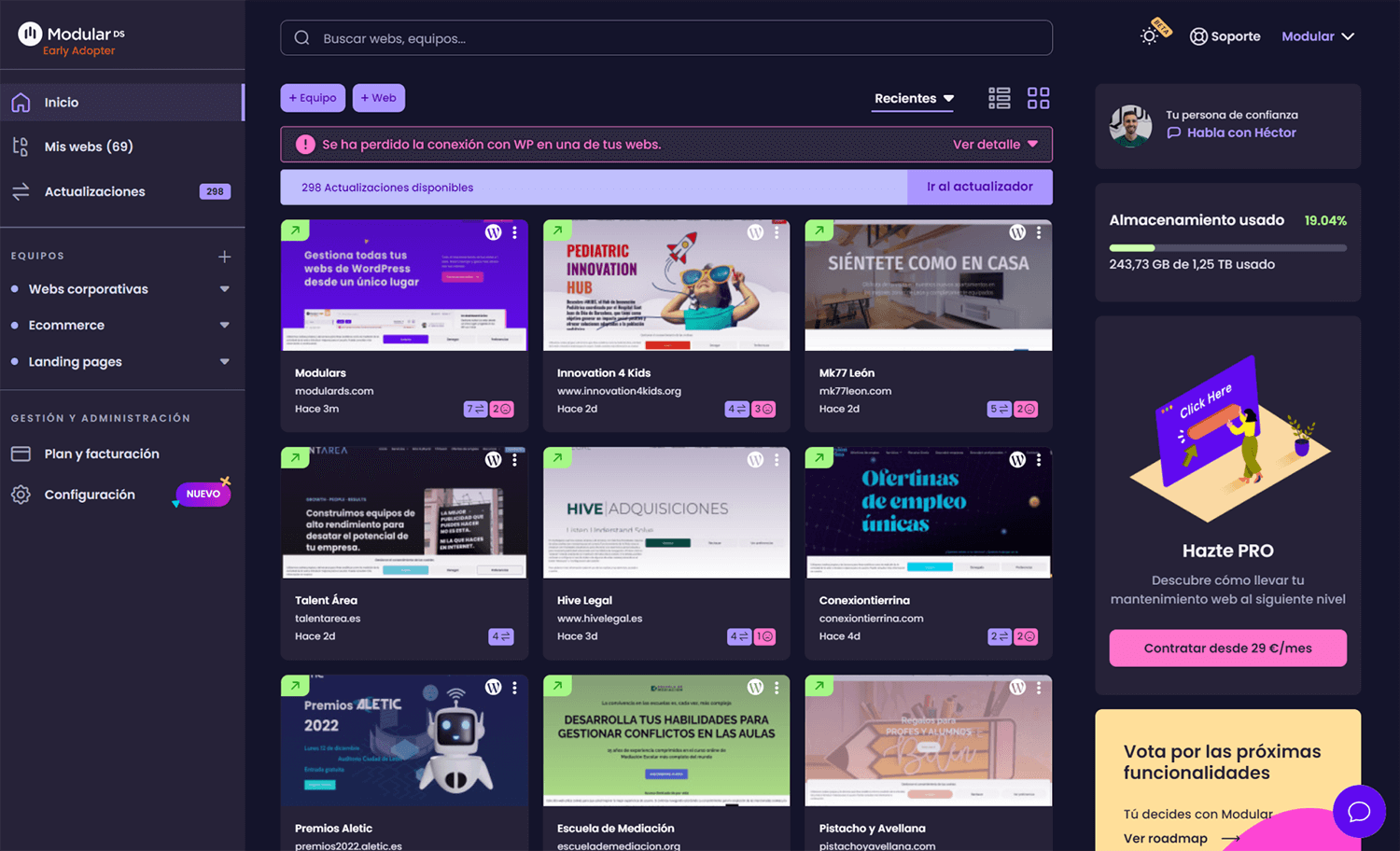Viewport: 1400px width, 851px height.
Task: Click talentarea.es URL text
Action: [328, 619]
